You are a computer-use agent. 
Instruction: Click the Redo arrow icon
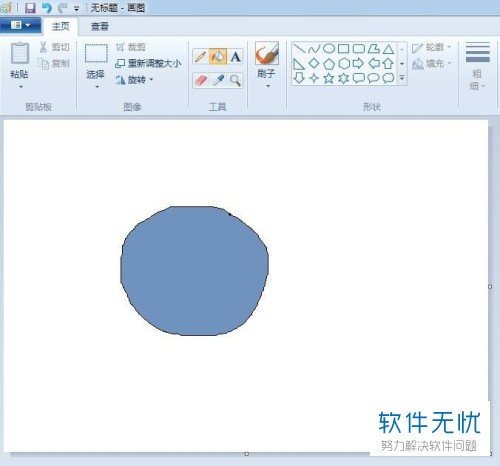(62, 8)
